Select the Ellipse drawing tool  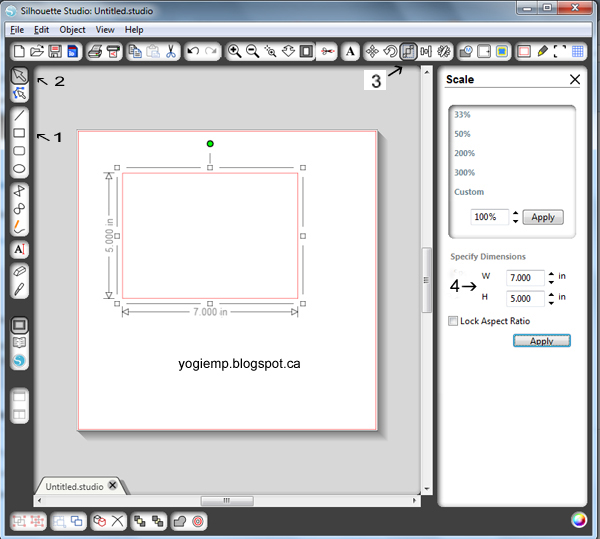coord(19,169)
